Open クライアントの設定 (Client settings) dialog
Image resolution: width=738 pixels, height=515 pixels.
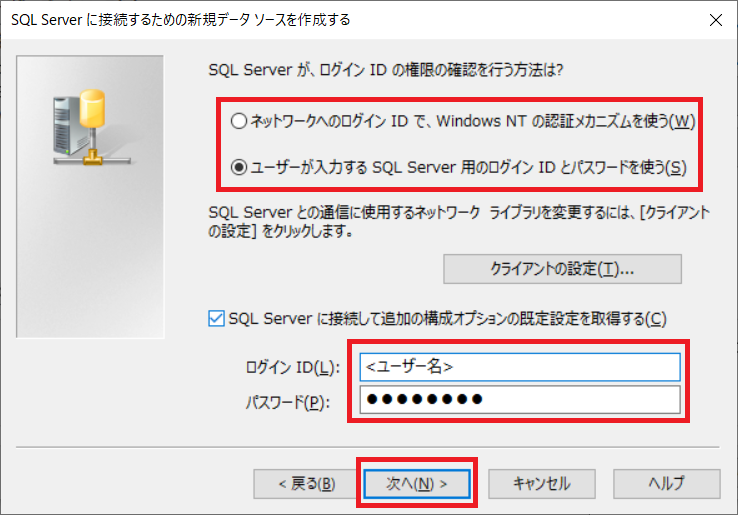(562, 269)
